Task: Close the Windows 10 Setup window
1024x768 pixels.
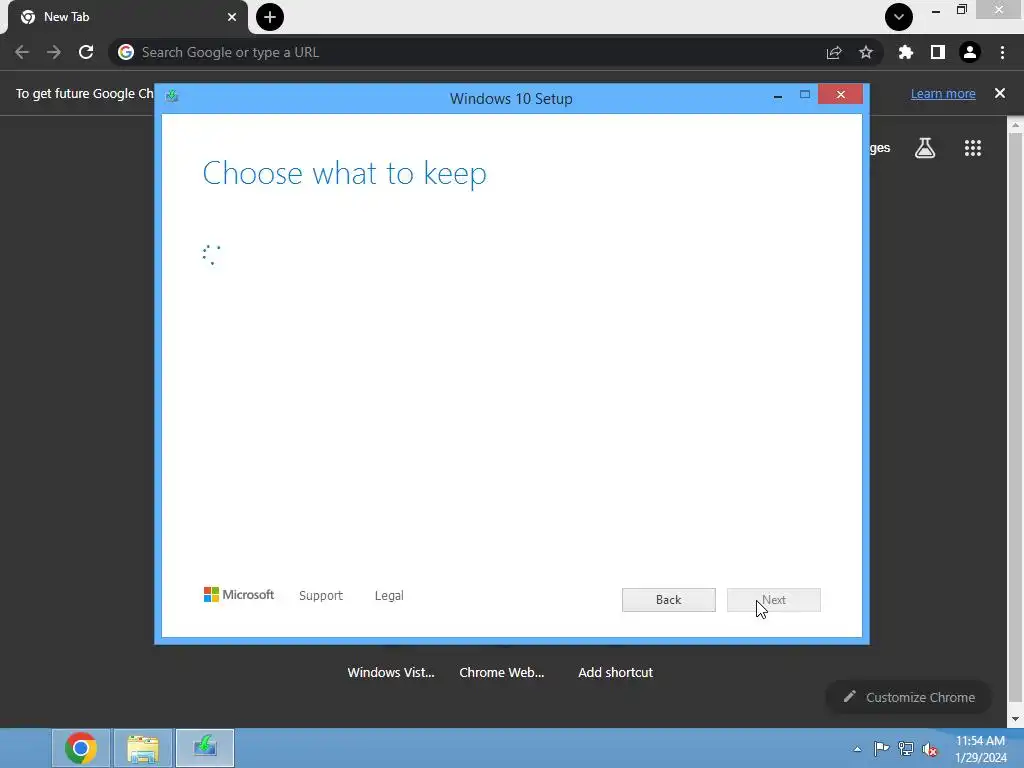Action: click(x=840, y=95)
